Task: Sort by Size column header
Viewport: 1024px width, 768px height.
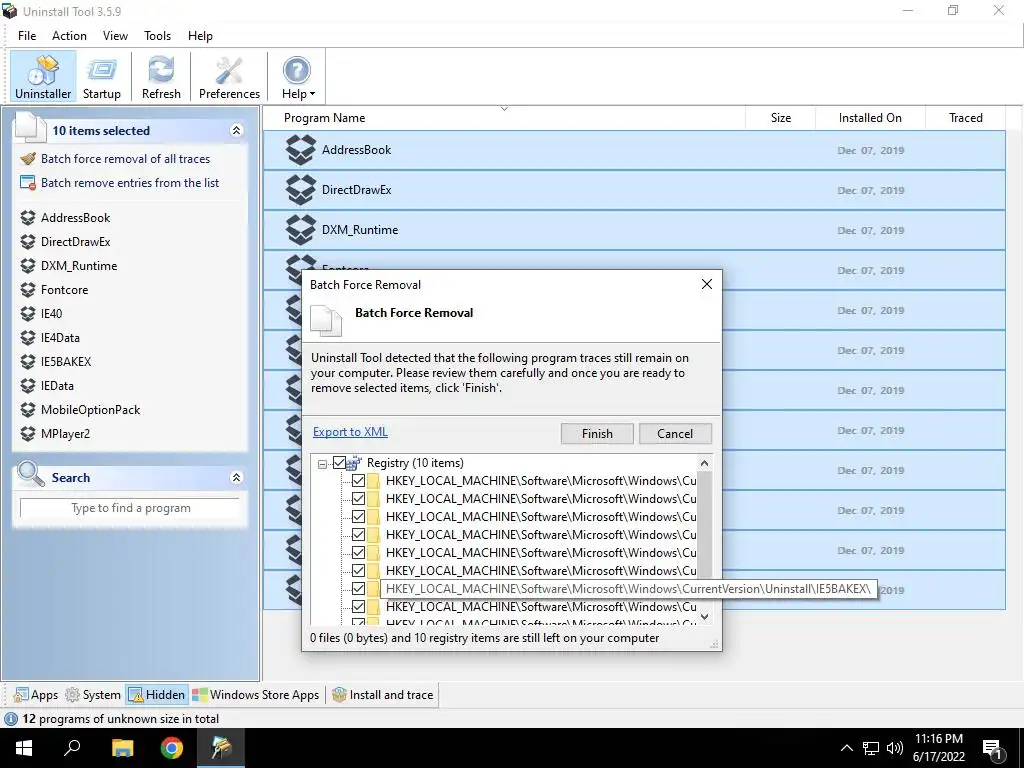Action: (x=780, y=118)
